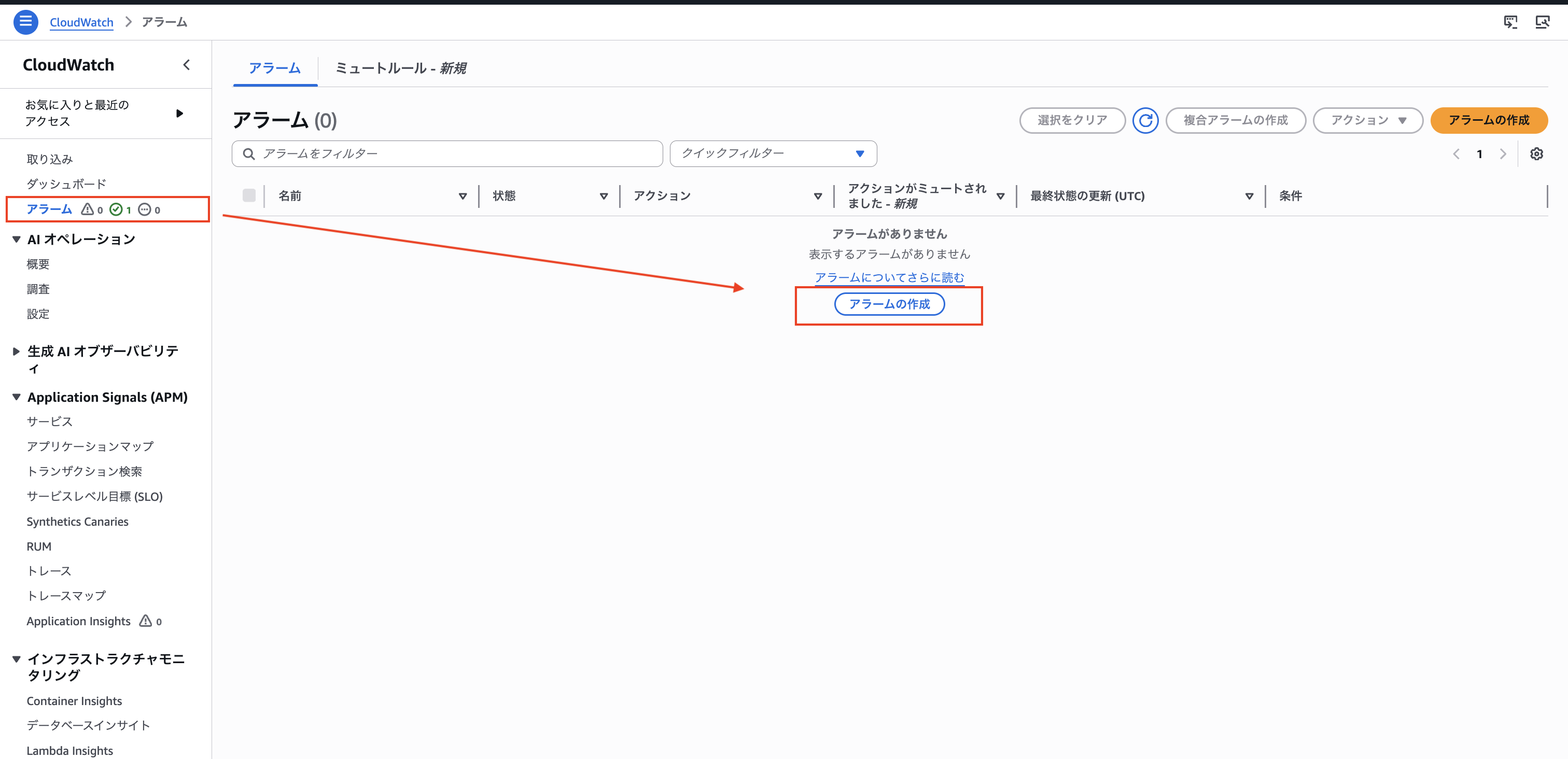Click the CloudShell icon at top right
The width and height of the screenshot is (1568, 759).
coord(1510,22)
